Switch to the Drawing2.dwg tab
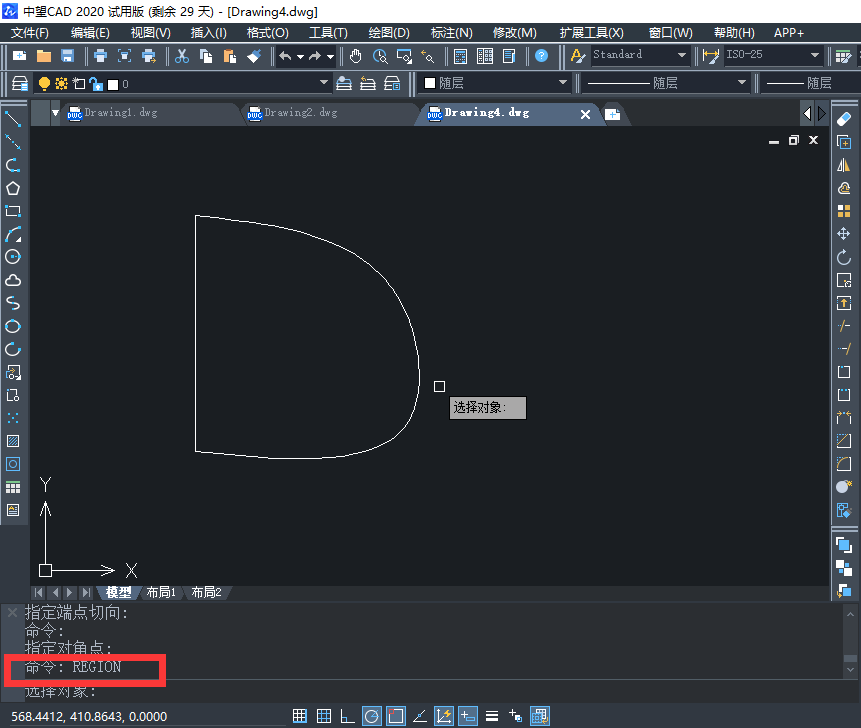The width and height of the screenshot is (861, 728). coord(300,113)
